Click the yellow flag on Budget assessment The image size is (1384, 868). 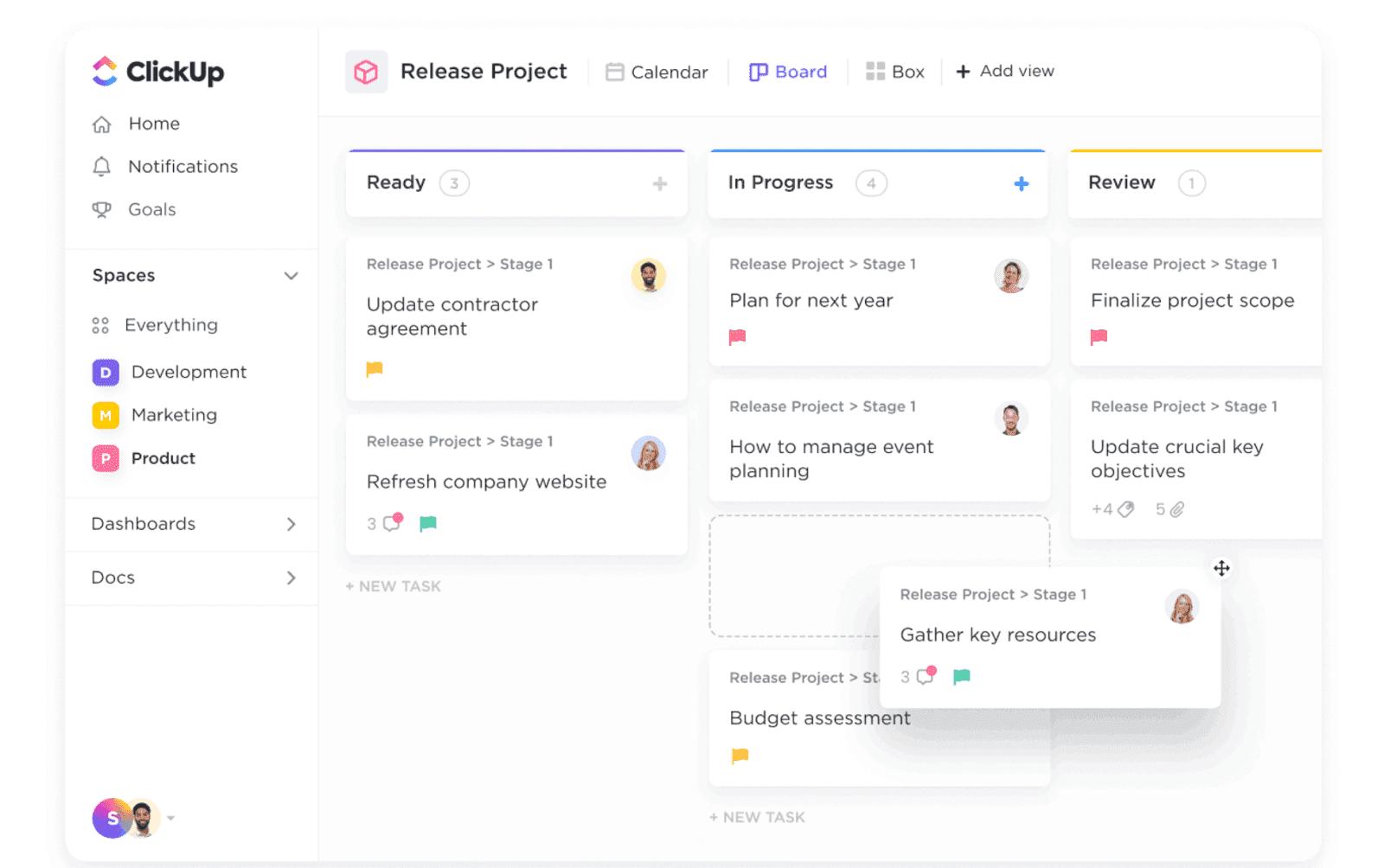740,756
